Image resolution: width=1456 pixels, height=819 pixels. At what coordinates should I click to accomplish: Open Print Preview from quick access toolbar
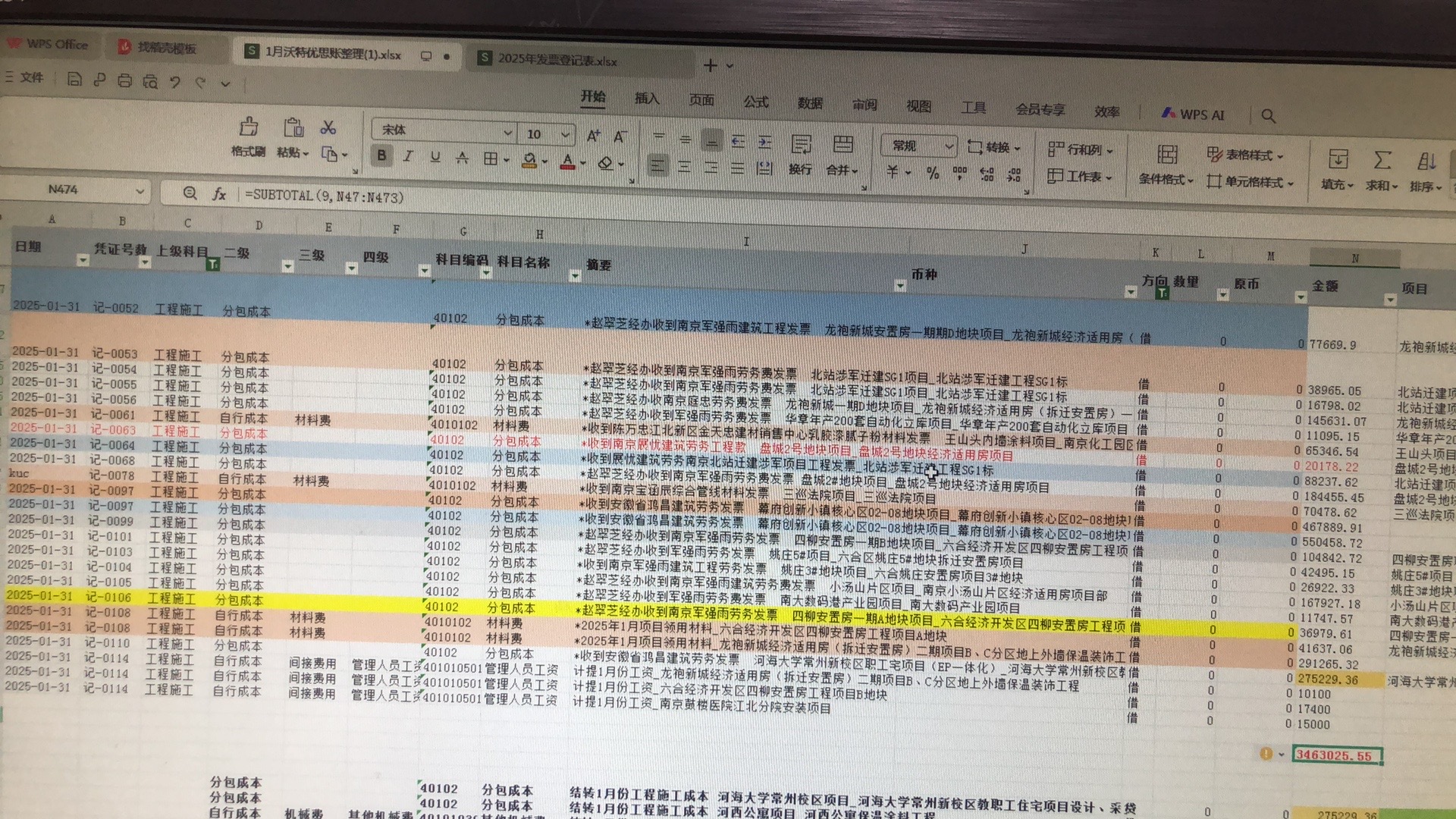point(150,81)
